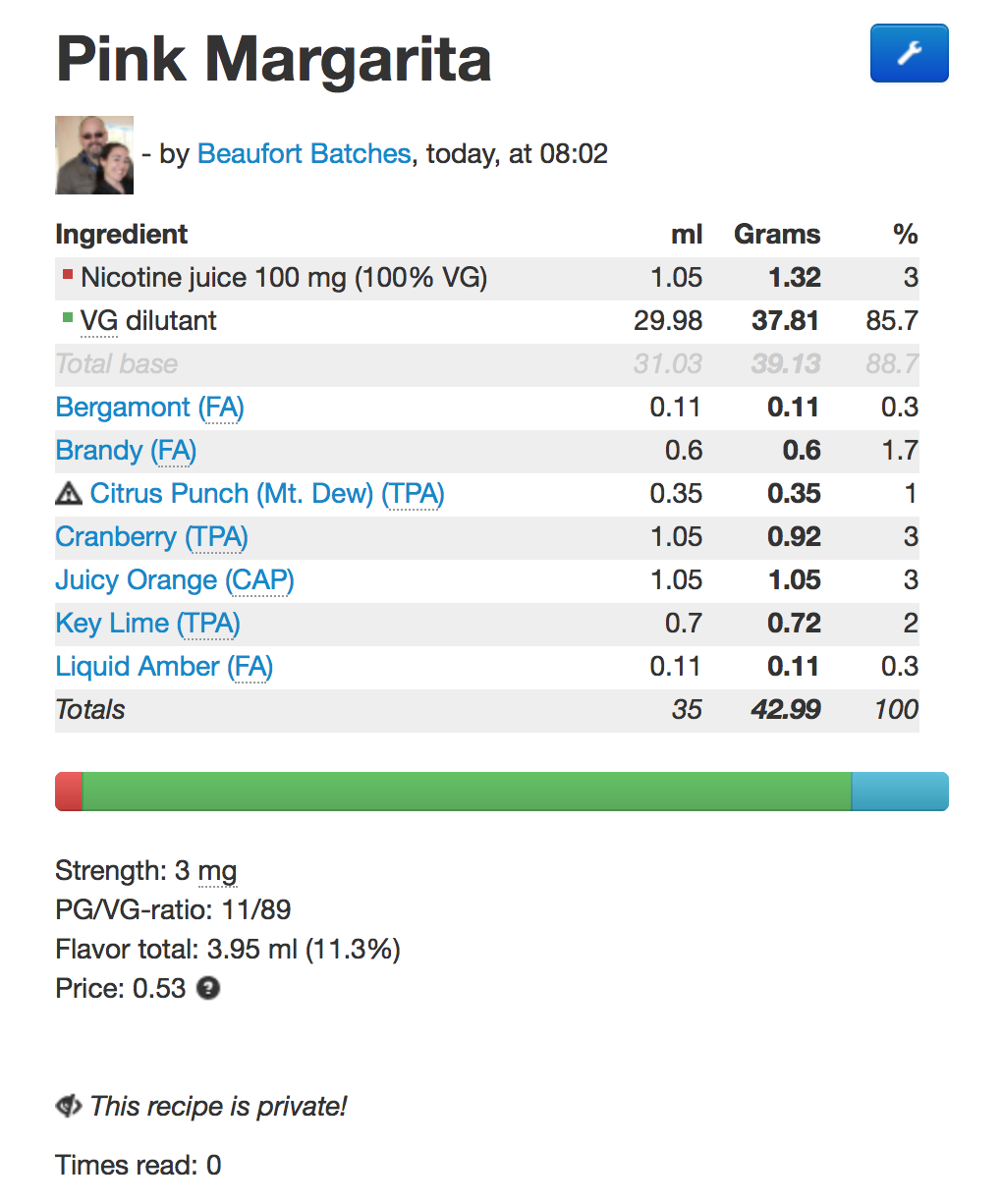1002x1204 pixels.
Task: Open the Cranberry (TPA) flavor link
Action: [x=151, y=536]
